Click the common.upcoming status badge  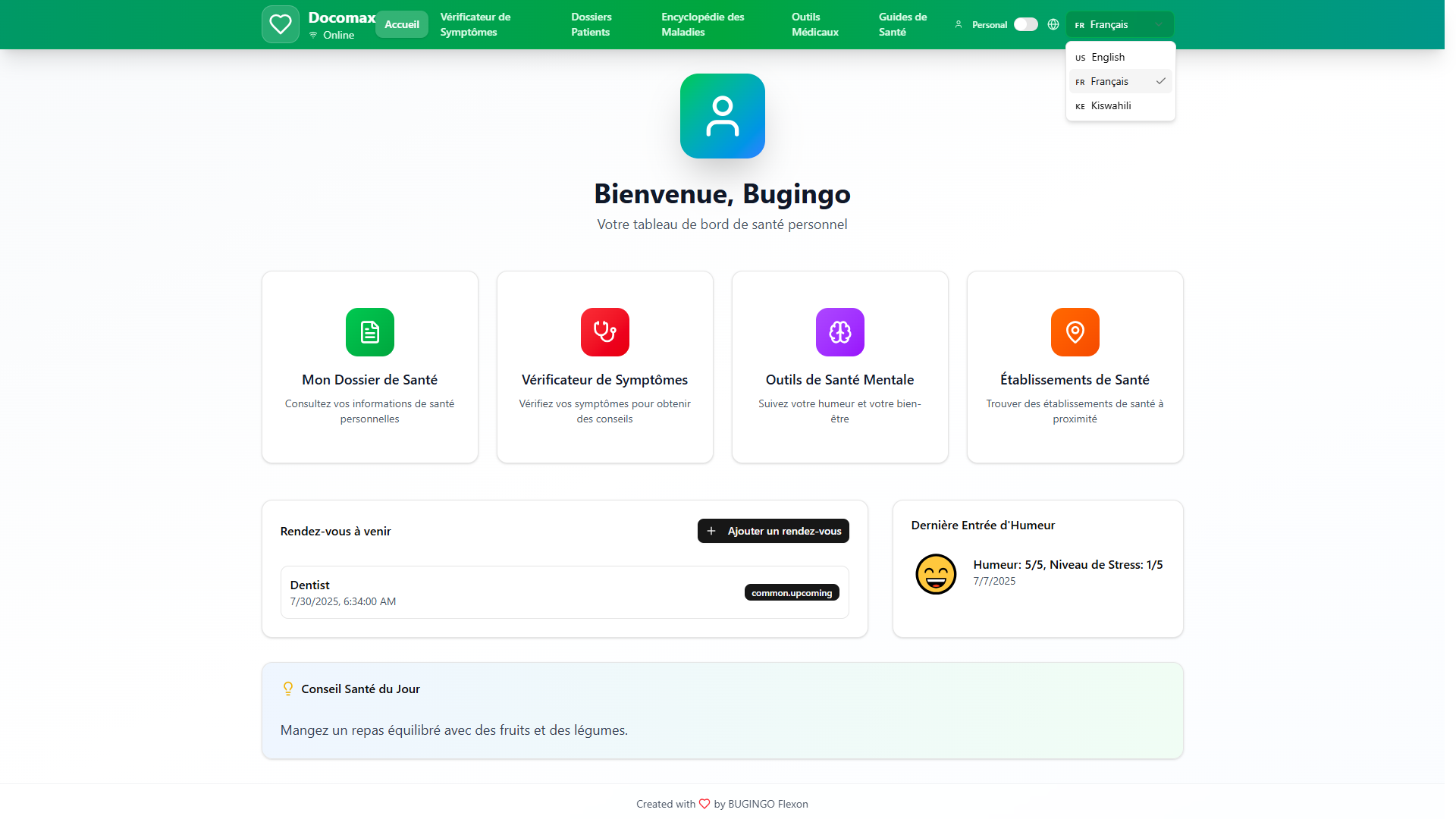point(791,593)
